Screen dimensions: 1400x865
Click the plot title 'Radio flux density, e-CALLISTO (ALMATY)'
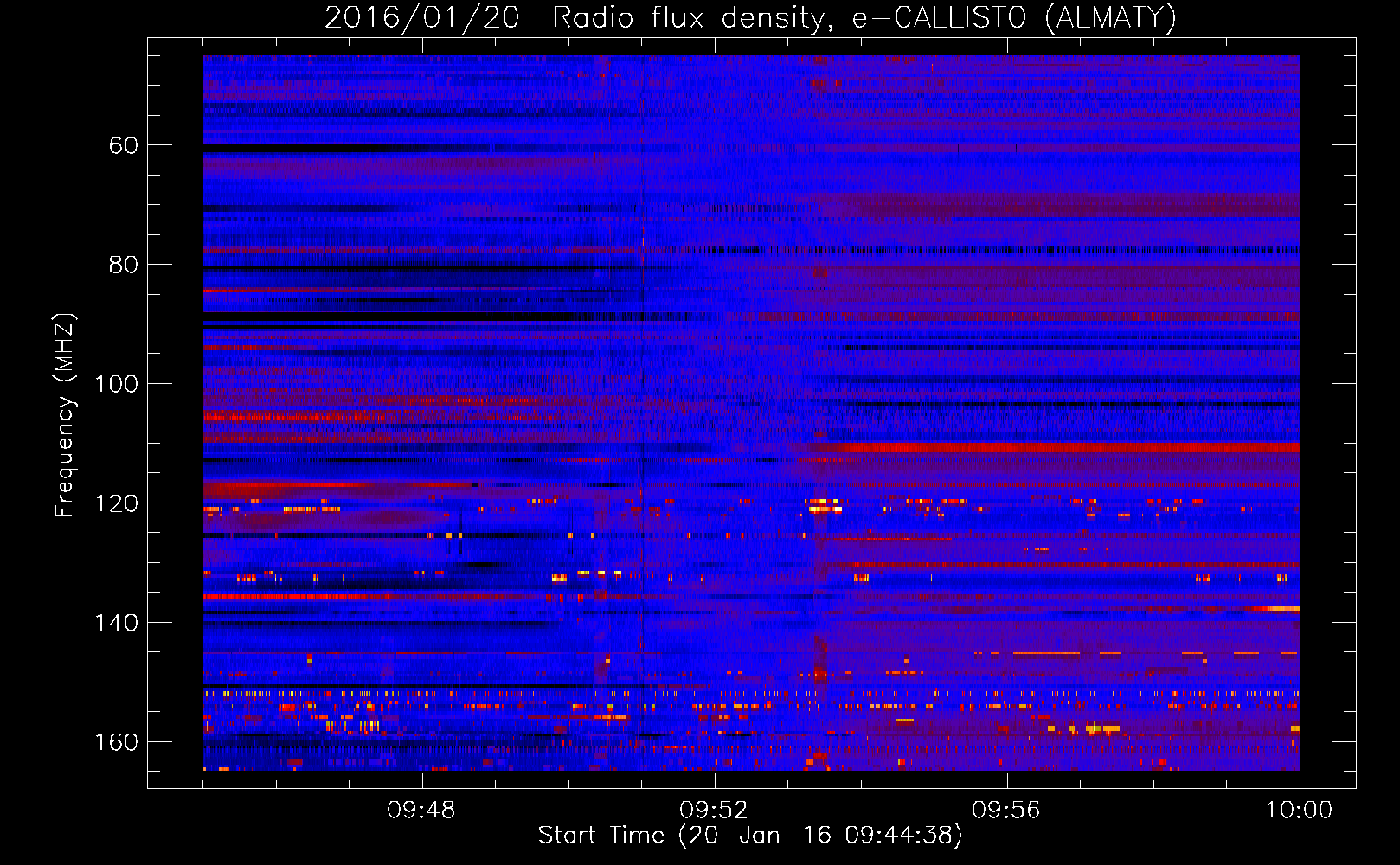coord(864,17)
